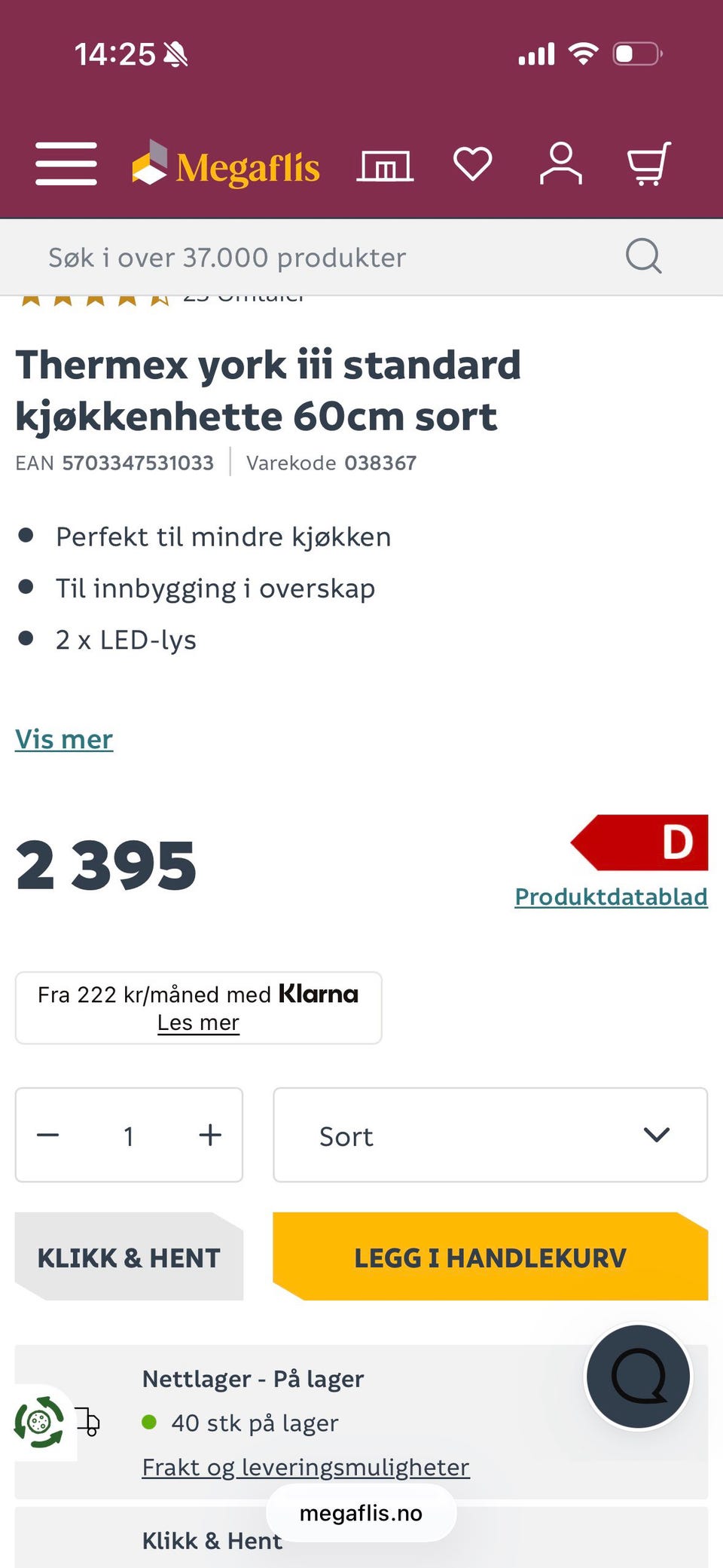Tap the search magnifier icon
The height and width of the screenshot is (1568, 723).
click(x=644, y=257)
